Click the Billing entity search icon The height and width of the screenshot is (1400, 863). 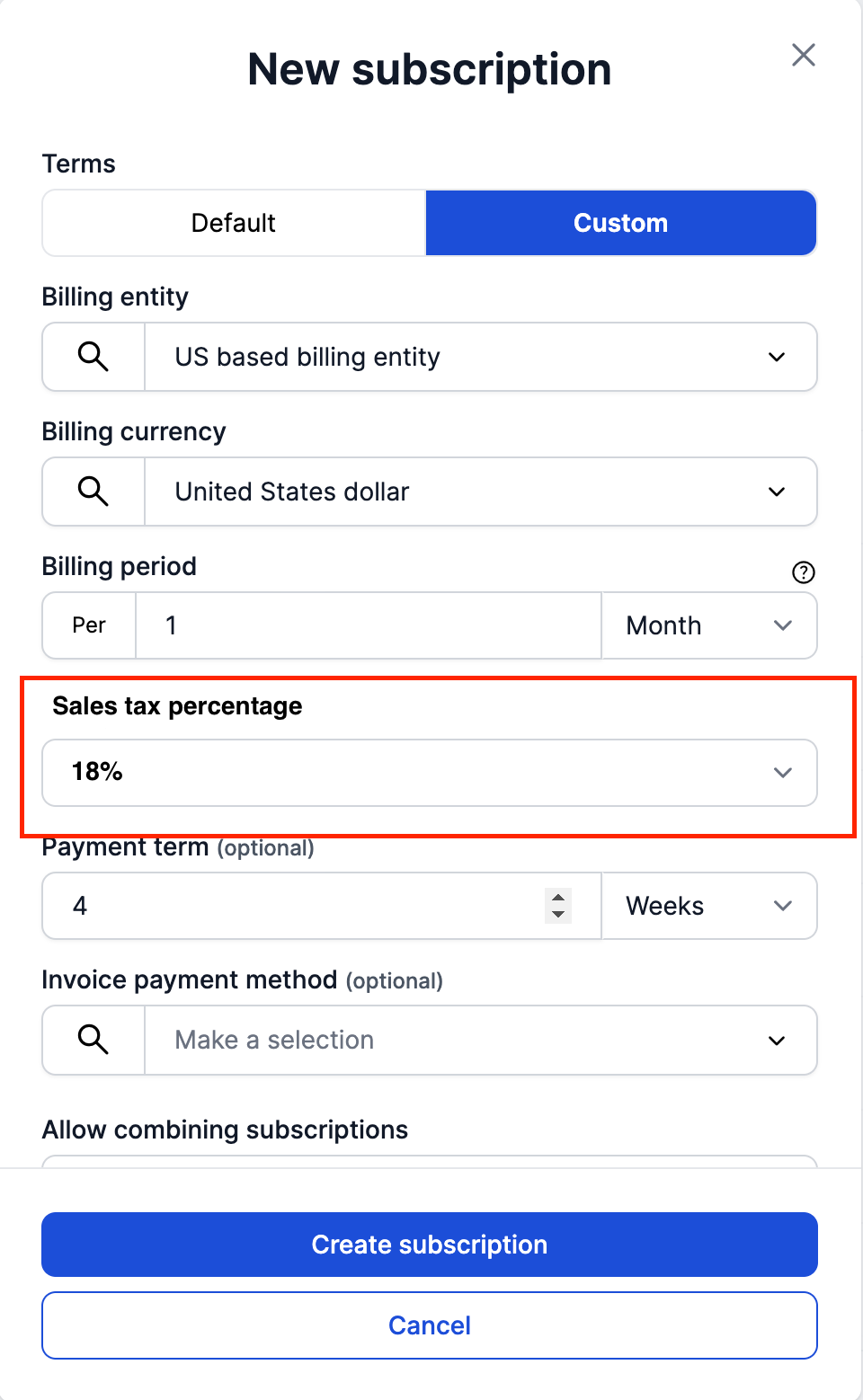point(93,357)
